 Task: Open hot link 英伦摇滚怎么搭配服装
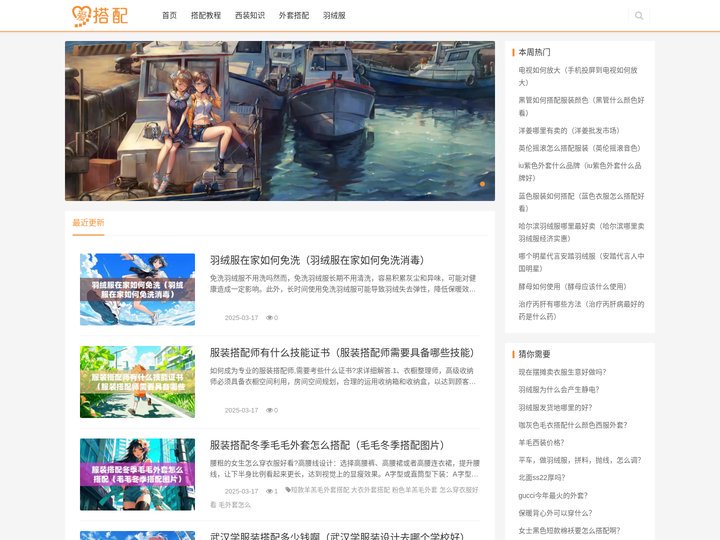coord(579,148)
